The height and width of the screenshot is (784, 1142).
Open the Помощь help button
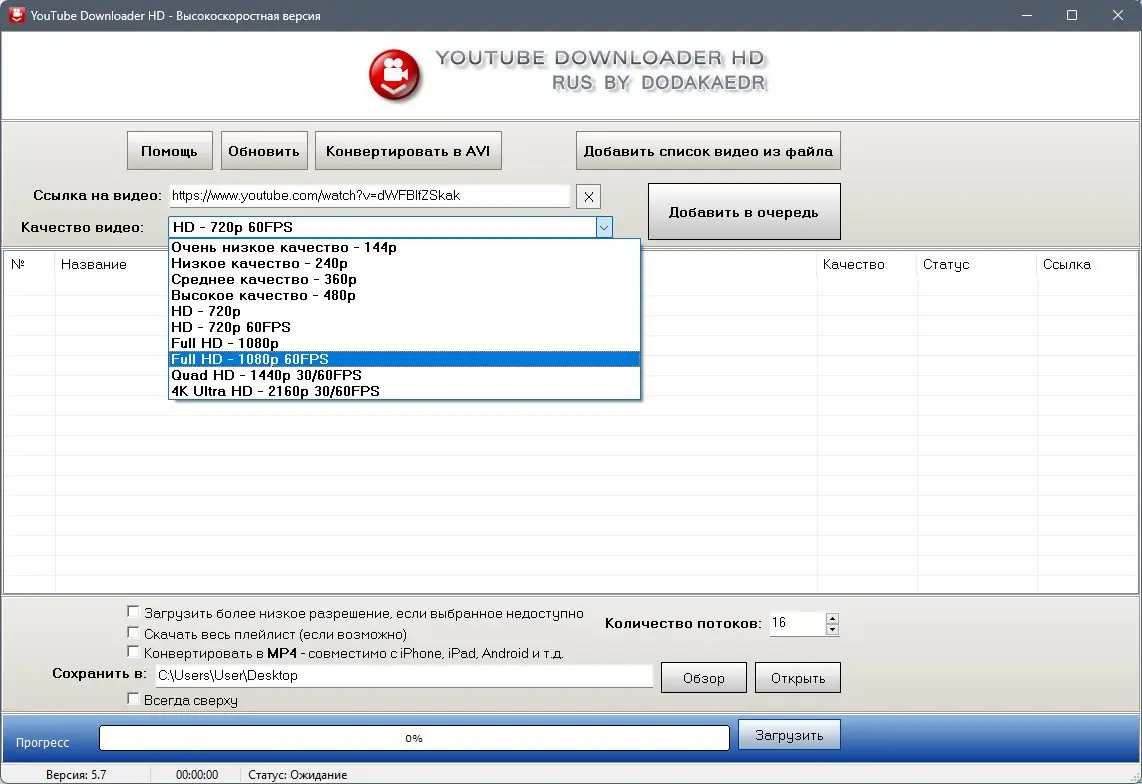(x=170, y=151)
